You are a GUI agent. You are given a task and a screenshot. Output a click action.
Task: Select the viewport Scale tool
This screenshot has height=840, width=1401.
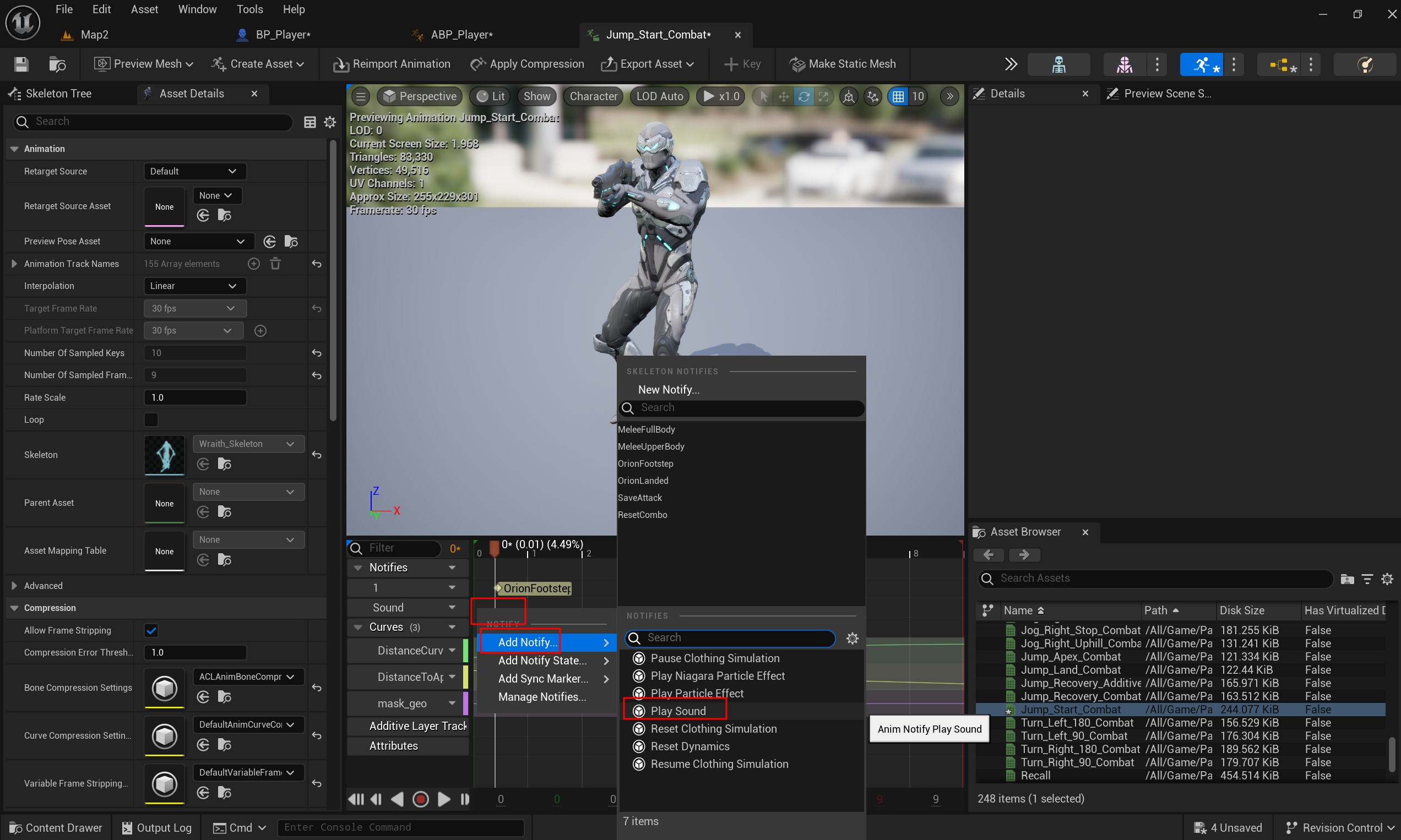coord(823,96)
